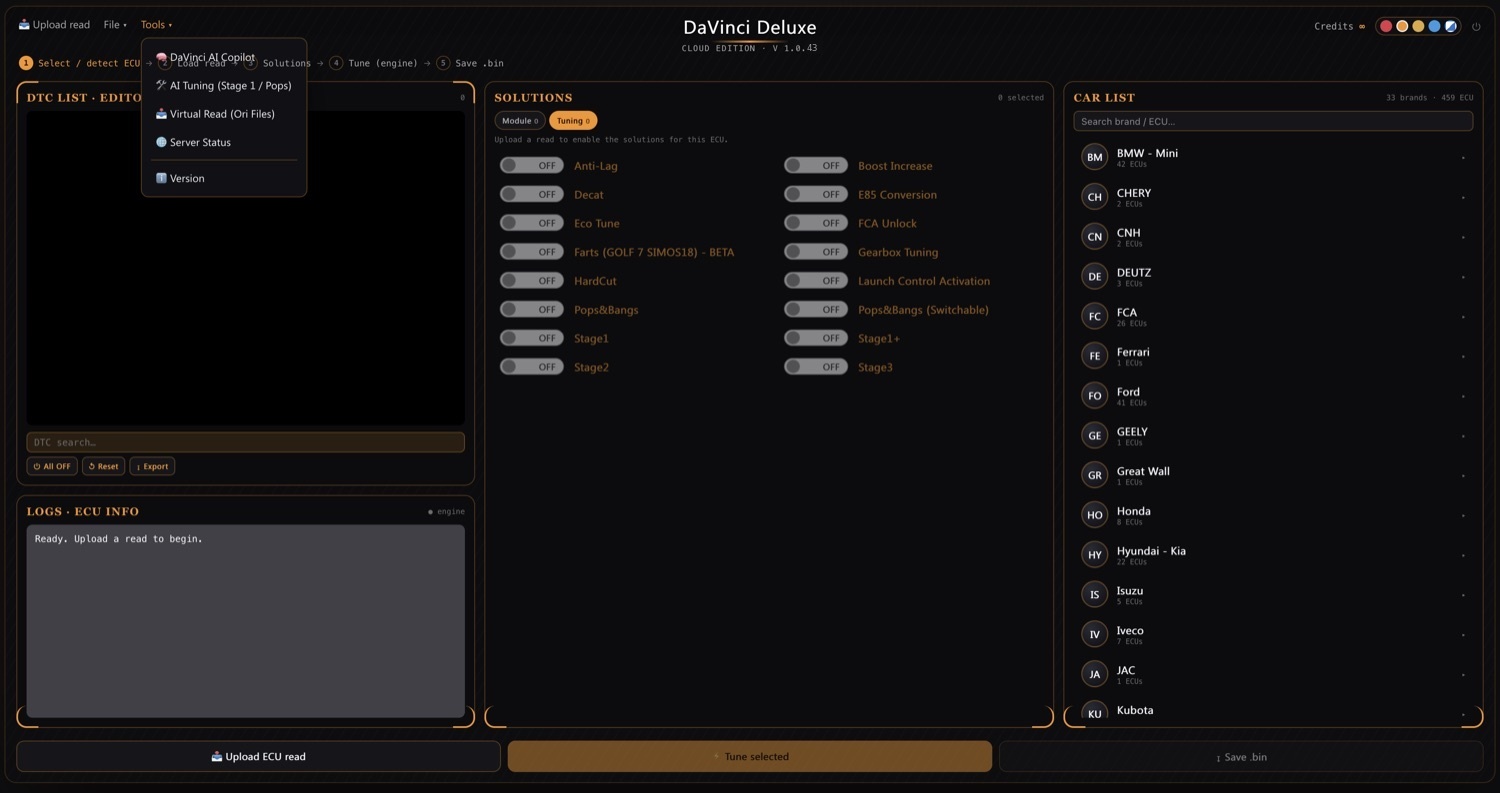The image size is (1500, 793).
Task: Click the FC avatar for FCA
Action: click(1095, 316)
